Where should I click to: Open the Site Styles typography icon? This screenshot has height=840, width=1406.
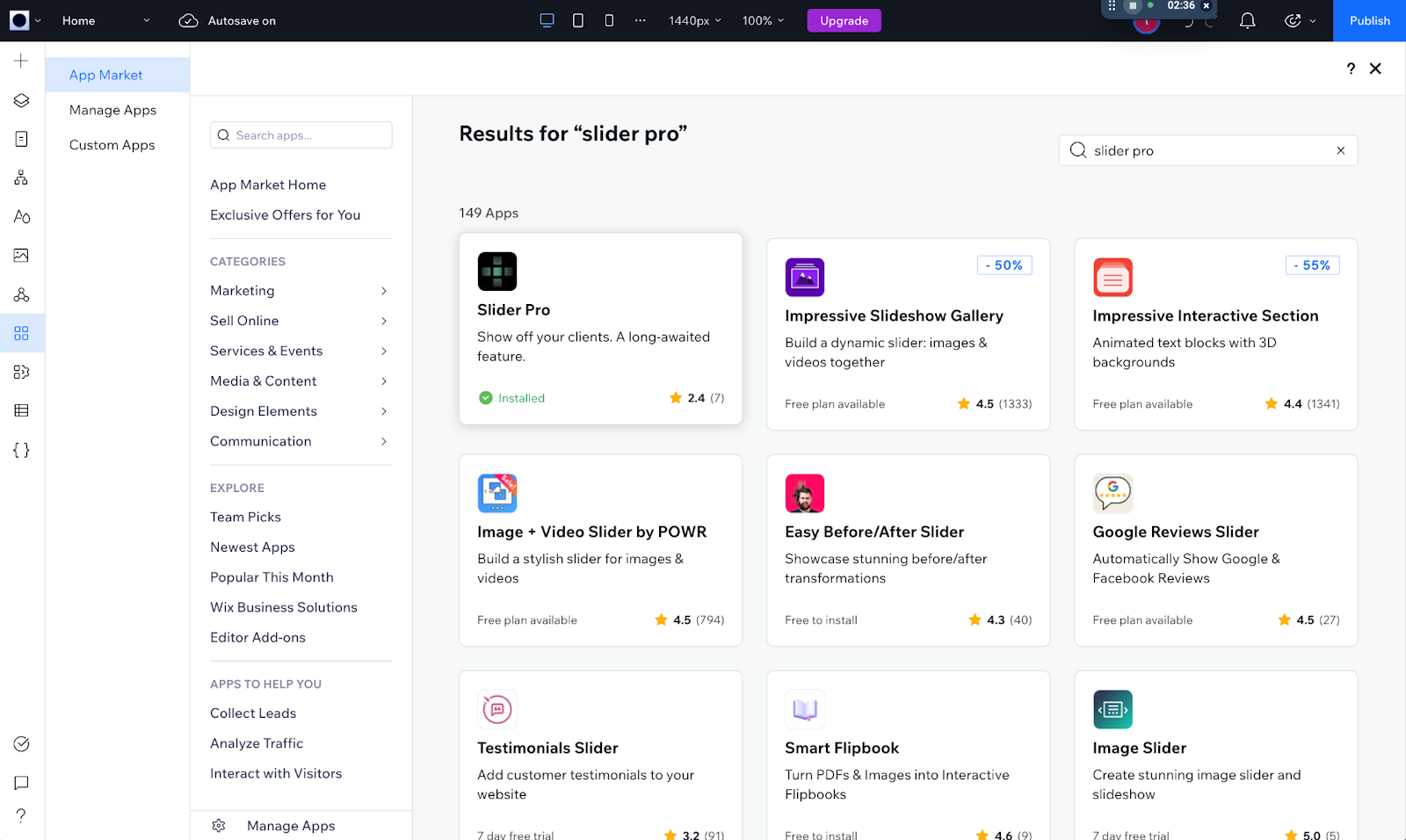point(21,216)
